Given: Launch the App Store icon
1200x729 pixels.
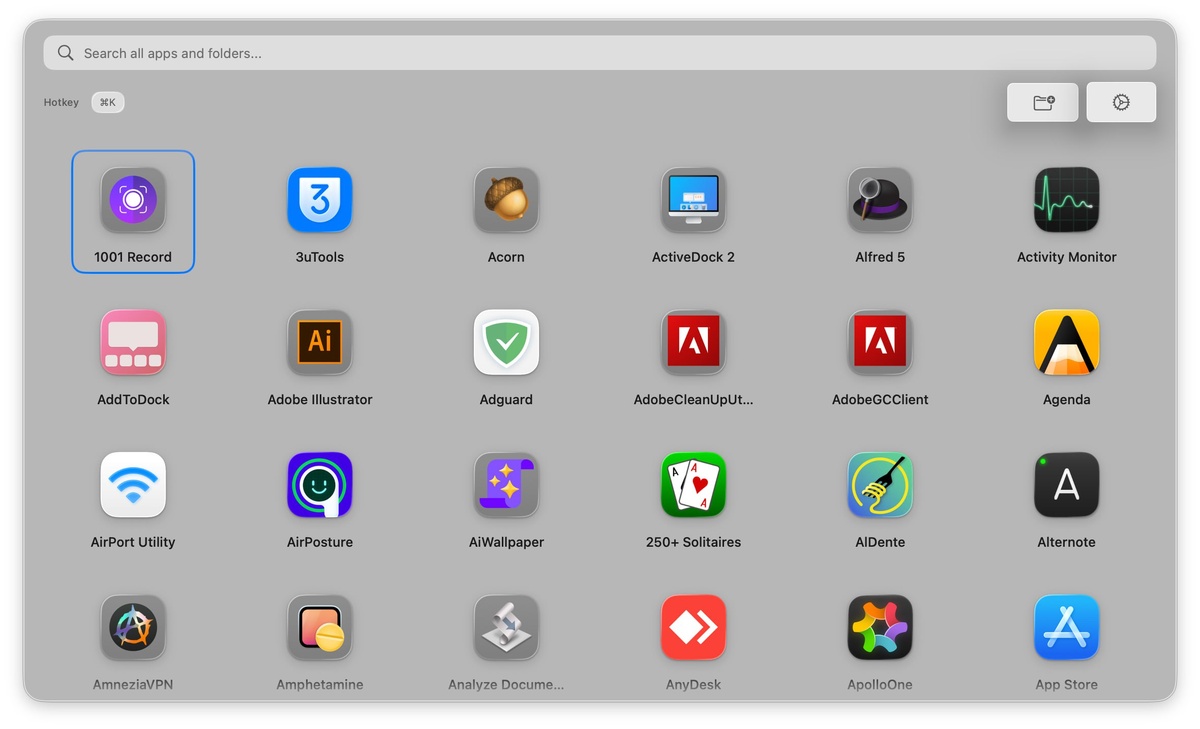Looking at the screenshot, I should (x=1067, y=628).
